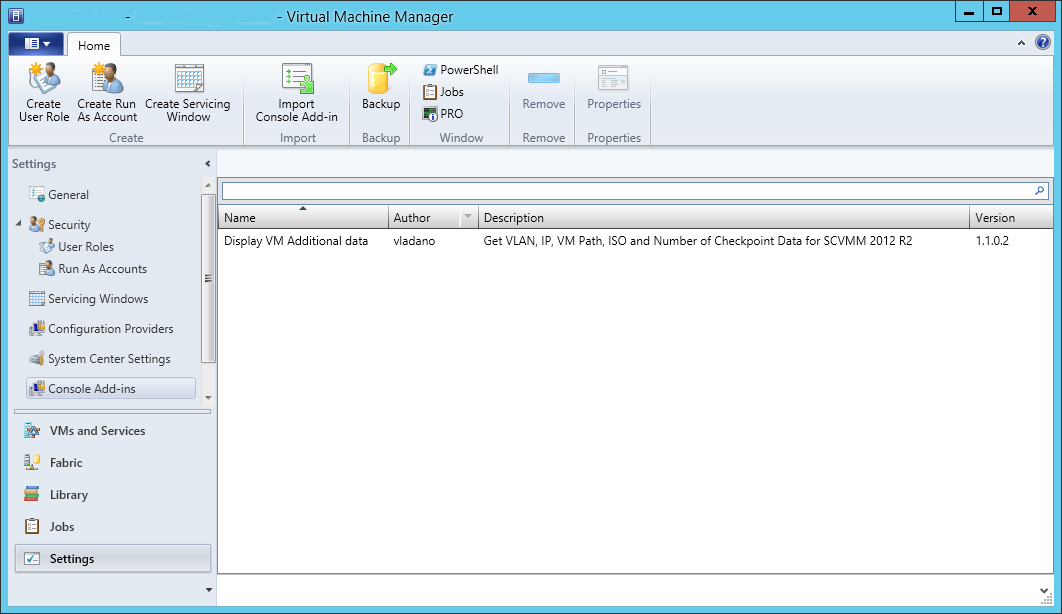Open Create Servicing Window tool
This screenshot has width=1062, height=614.
click(x=188, y=93)
